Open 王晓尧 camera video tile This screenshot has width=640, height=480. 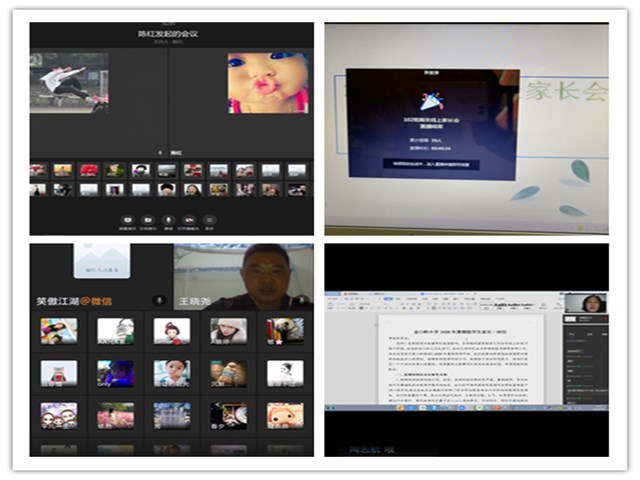tap(244, 277)
